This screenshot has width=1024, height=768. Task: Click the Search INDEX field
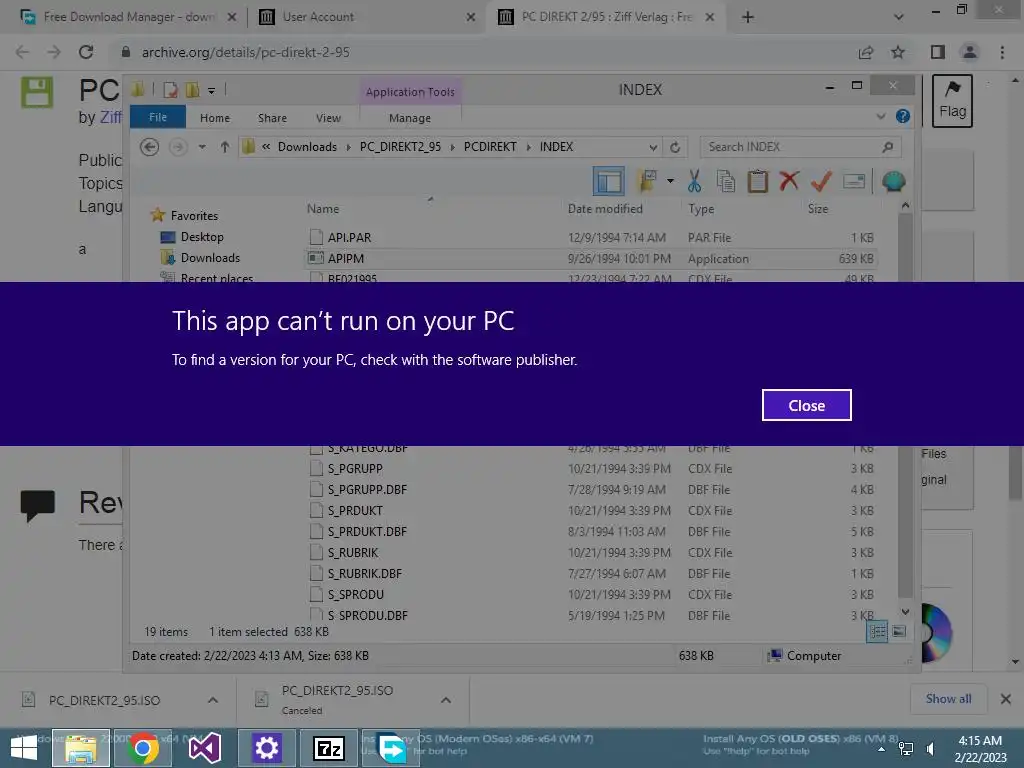tap(801, 147)
